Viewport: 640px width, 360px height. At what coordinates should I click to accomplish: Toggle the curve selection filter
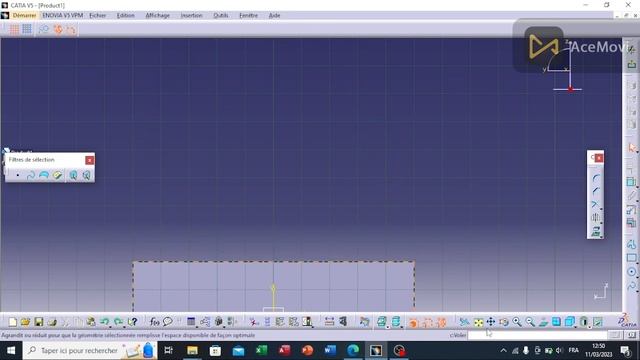31,175
